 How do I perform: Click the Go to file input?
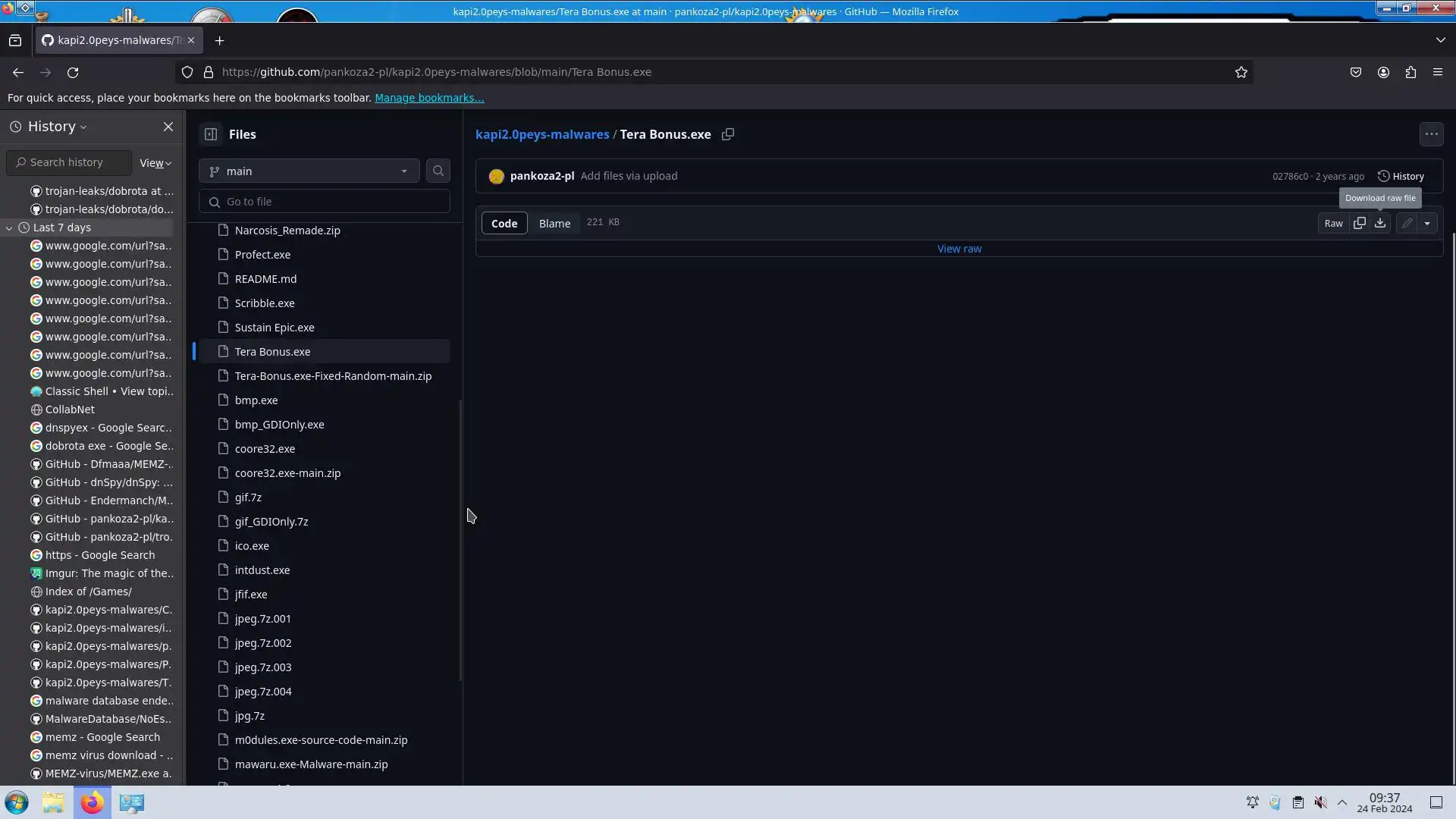(334, 202)
